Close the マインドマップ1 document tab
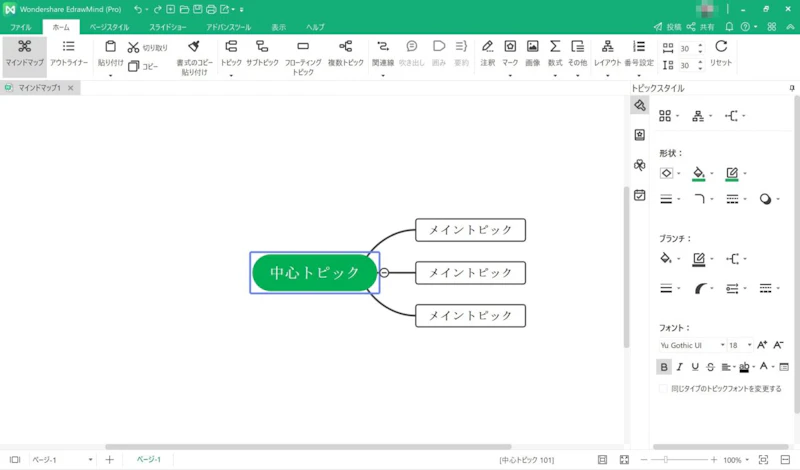 click(70, 88)
